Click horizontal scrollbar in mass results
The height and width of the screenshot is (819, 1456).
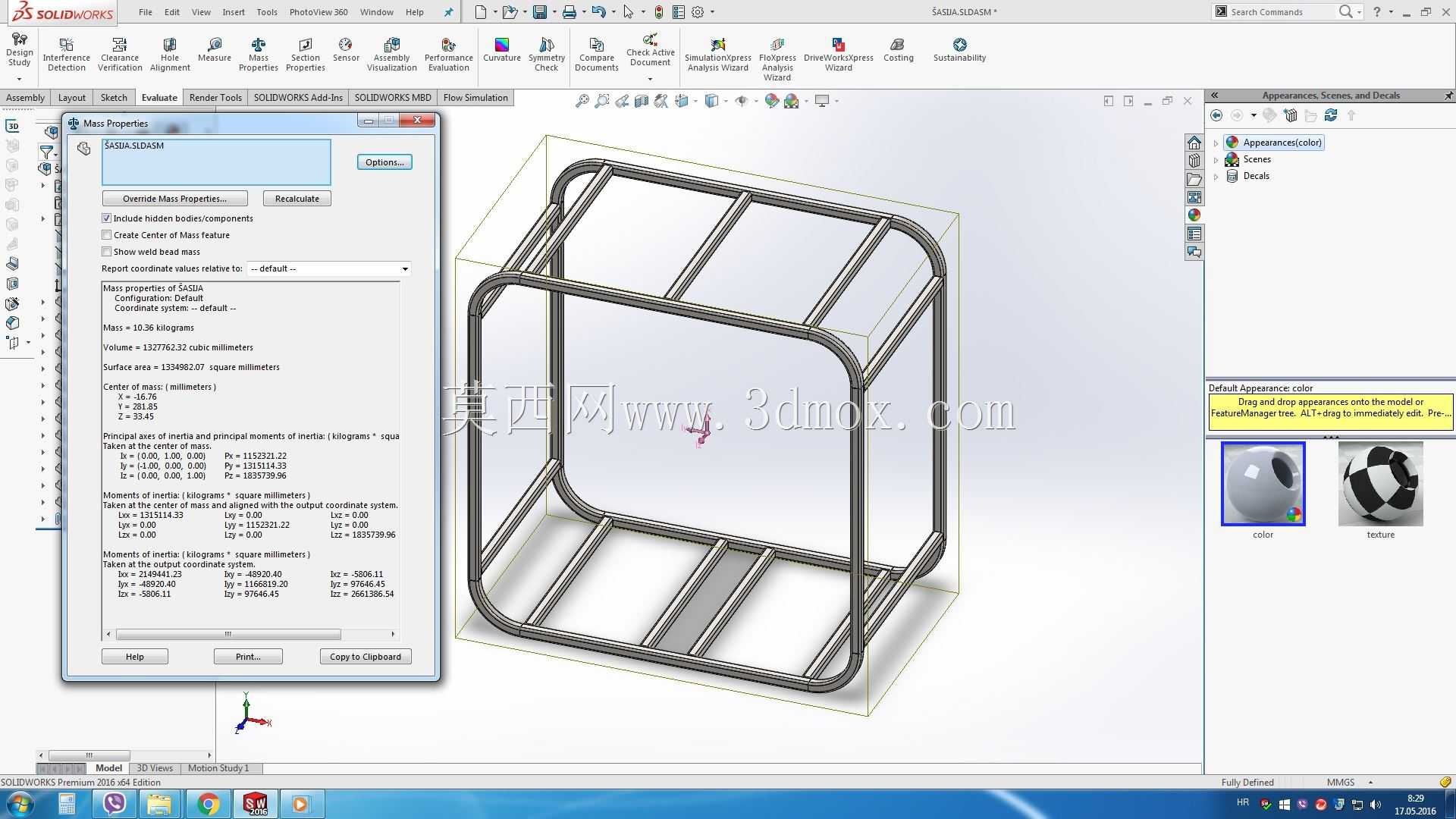coord(228,634)
